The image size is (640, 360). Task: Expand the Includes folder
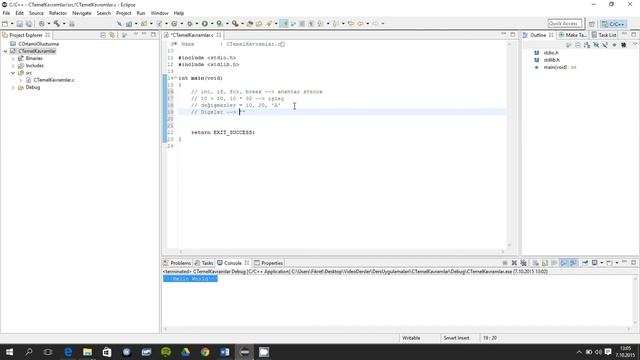click(x=13, y=66)
